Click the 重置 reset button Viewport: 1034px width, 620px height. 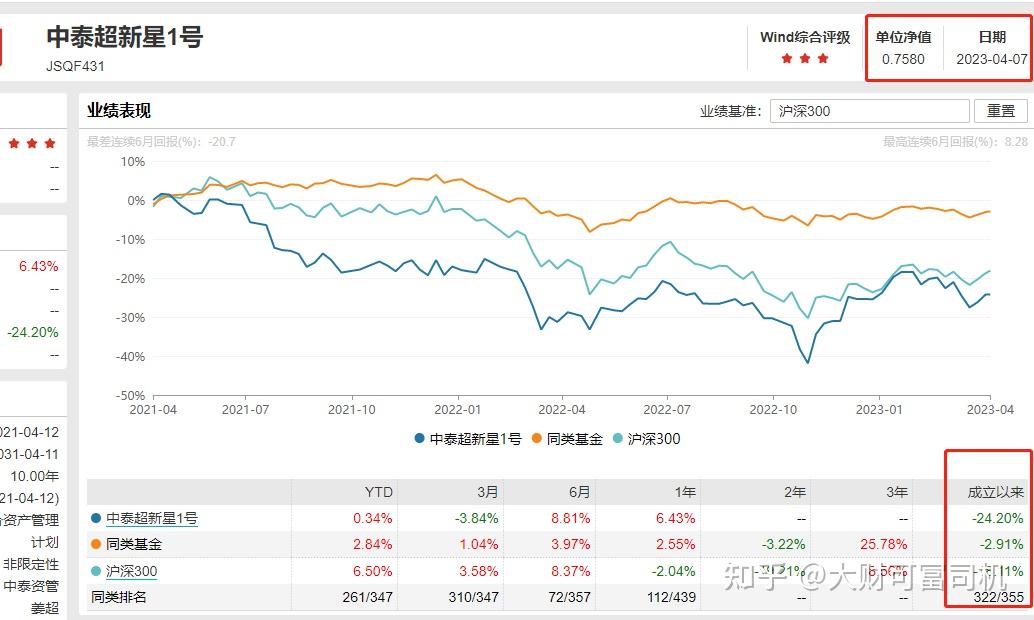click(x=1002, y=110)
